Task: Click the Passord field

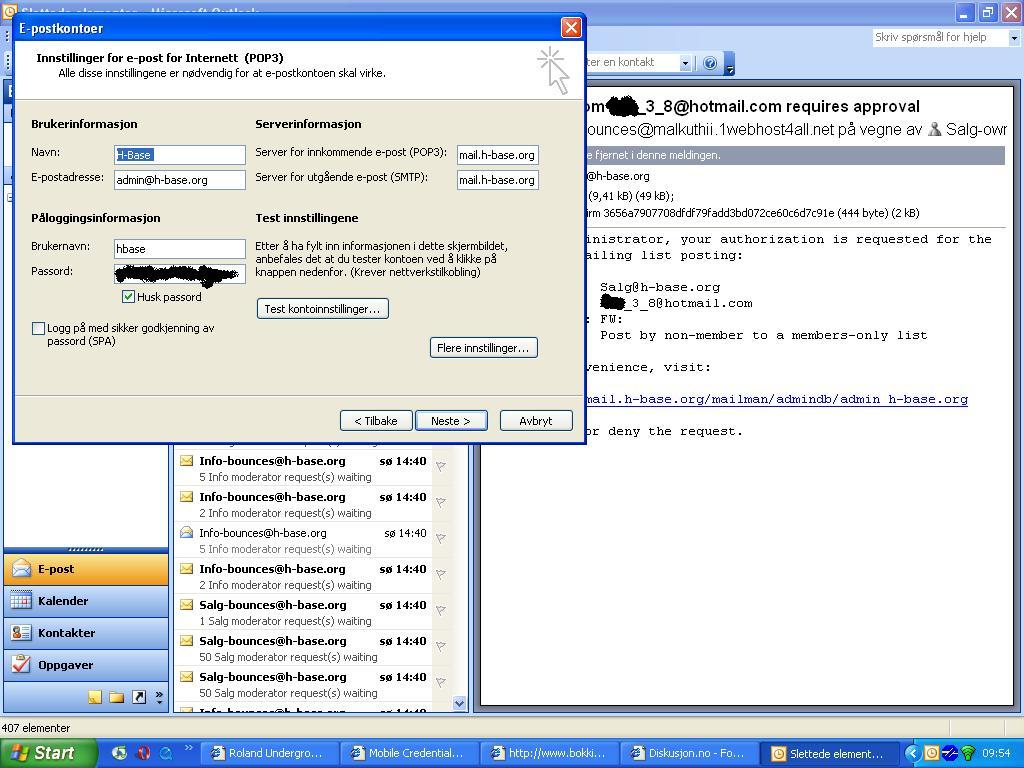Action: pyautogui.click(x=180, y=274)
